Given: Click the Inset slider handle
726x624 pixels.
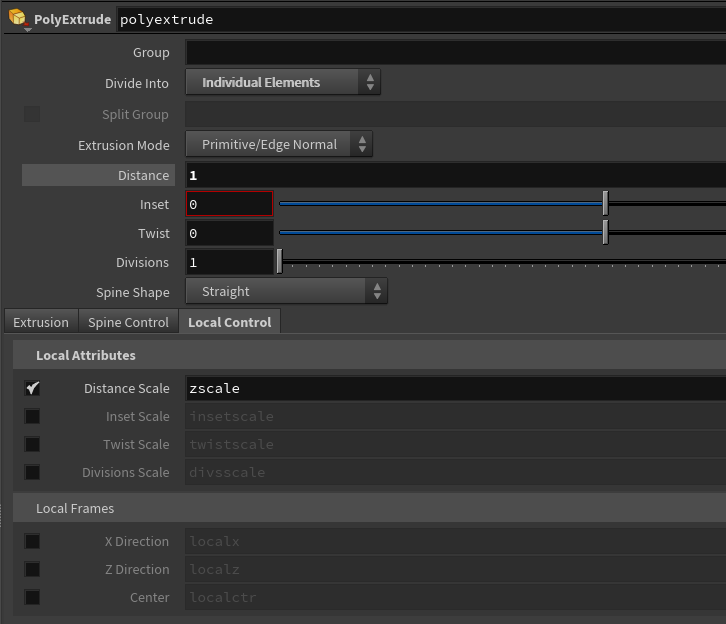Looking at the screenshot, I should coord(605,203).
